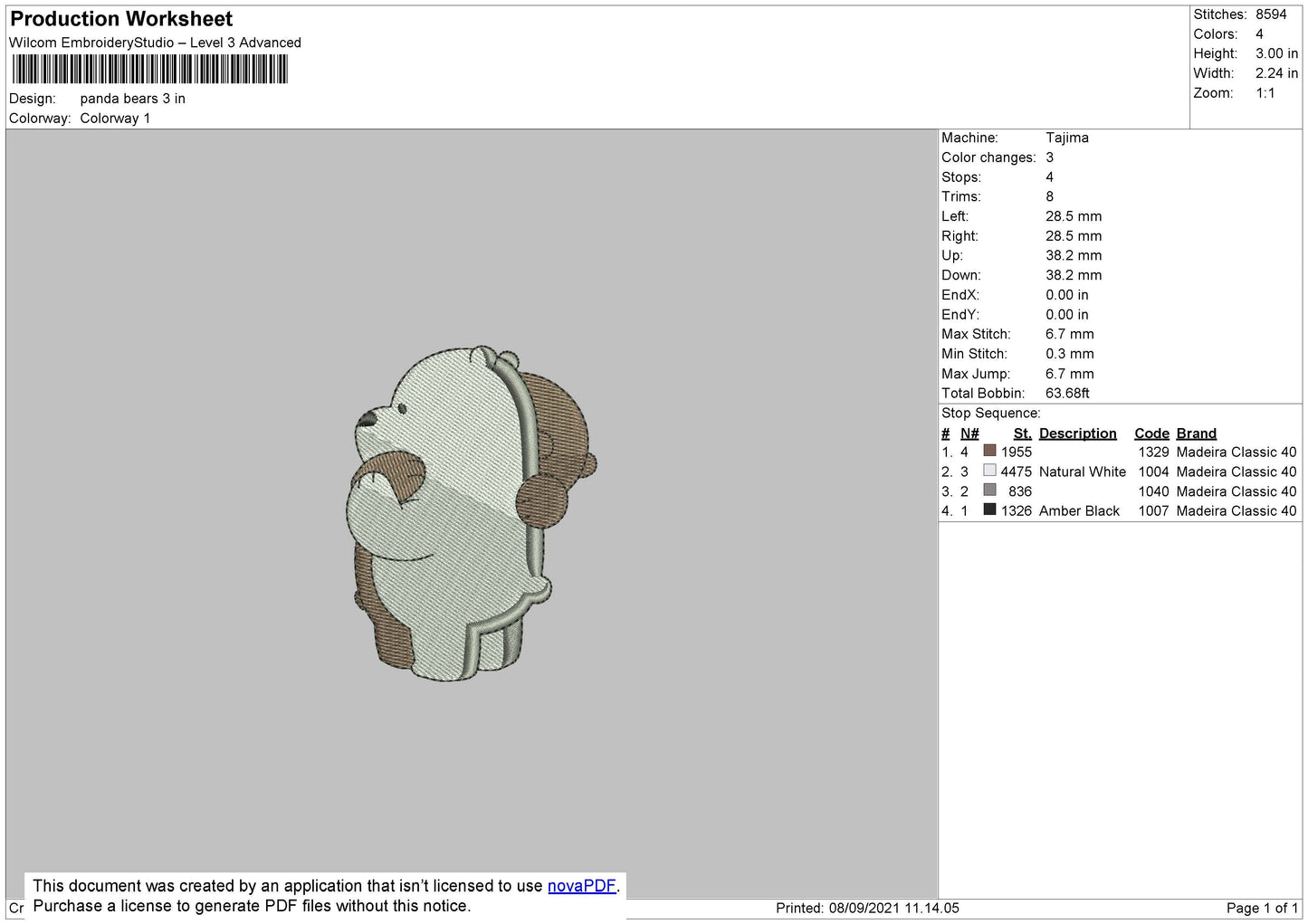Open the novaPDF hyperlink
The height and width of the screenshot is (924, 1308).
(581, 886)
